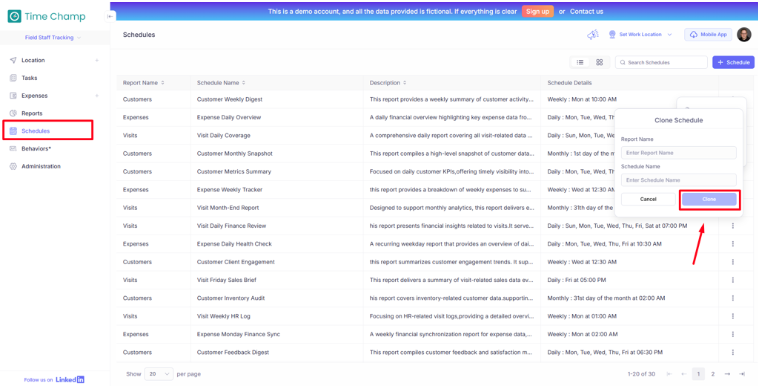The image size is (758, 390).
Task: Sort by Schedule Name column arrows
Action: [244, 83]
